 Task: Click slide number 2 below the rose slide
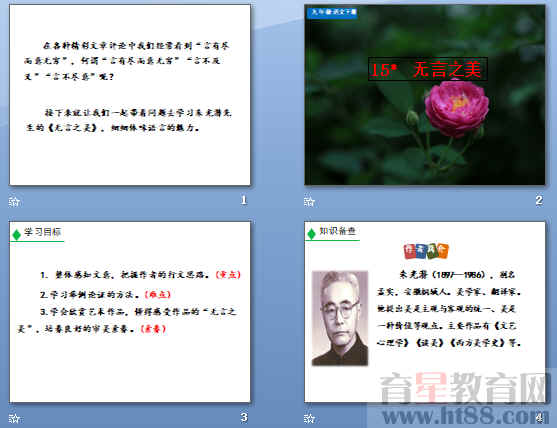(539, 200)
